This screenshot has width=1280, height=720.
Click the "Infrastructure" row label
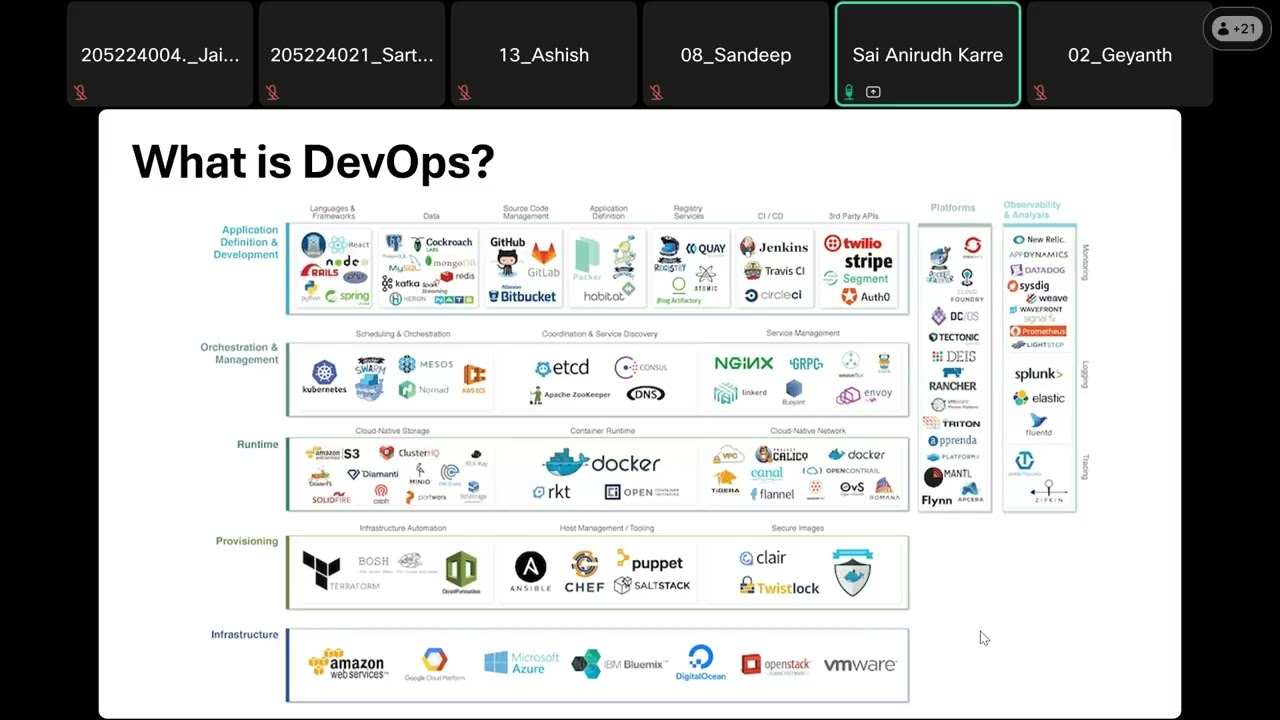(x=245, y=634)
